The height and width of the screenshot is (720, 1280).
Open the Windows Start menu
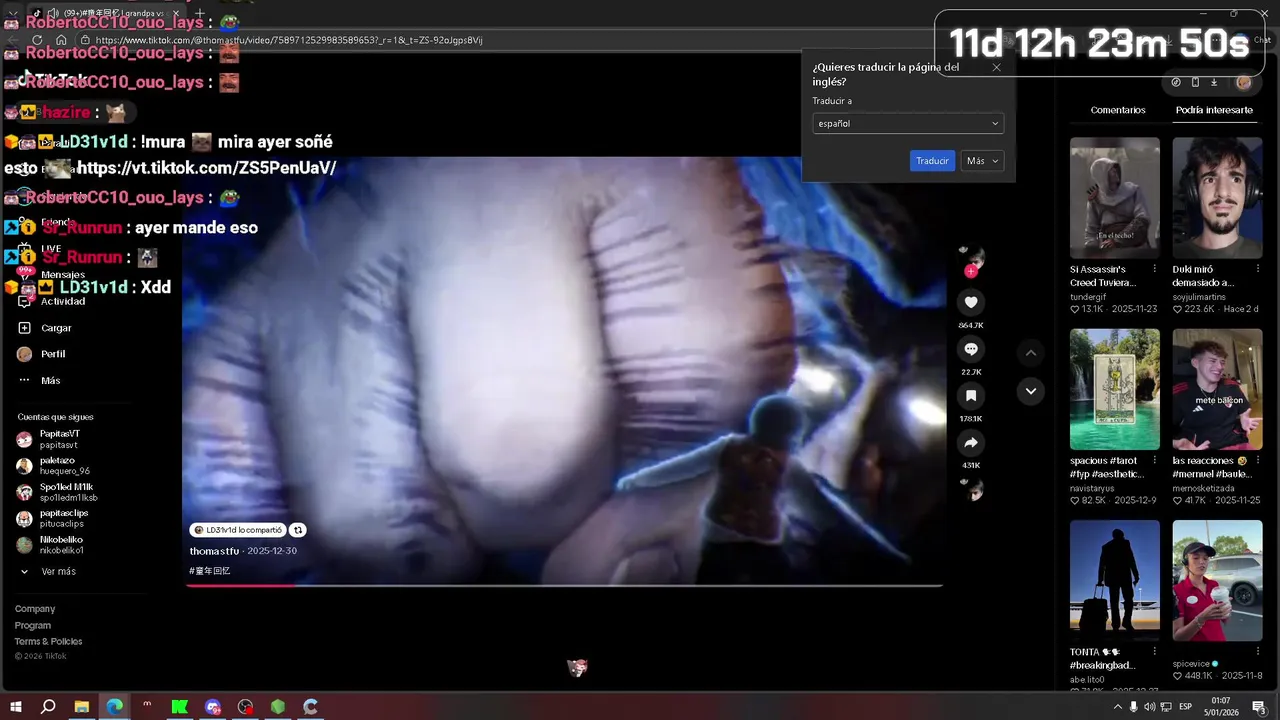[16, 707]
